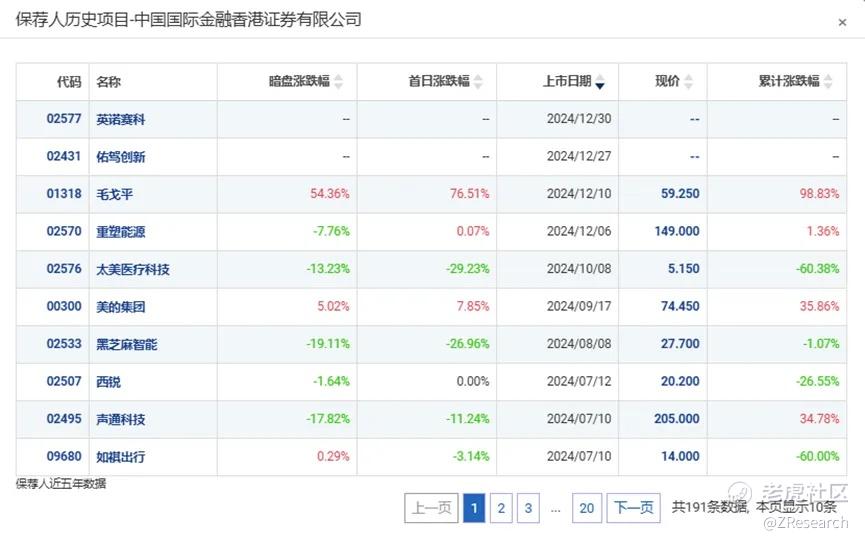
Task: Select current price 149.000
Action: 677,231
